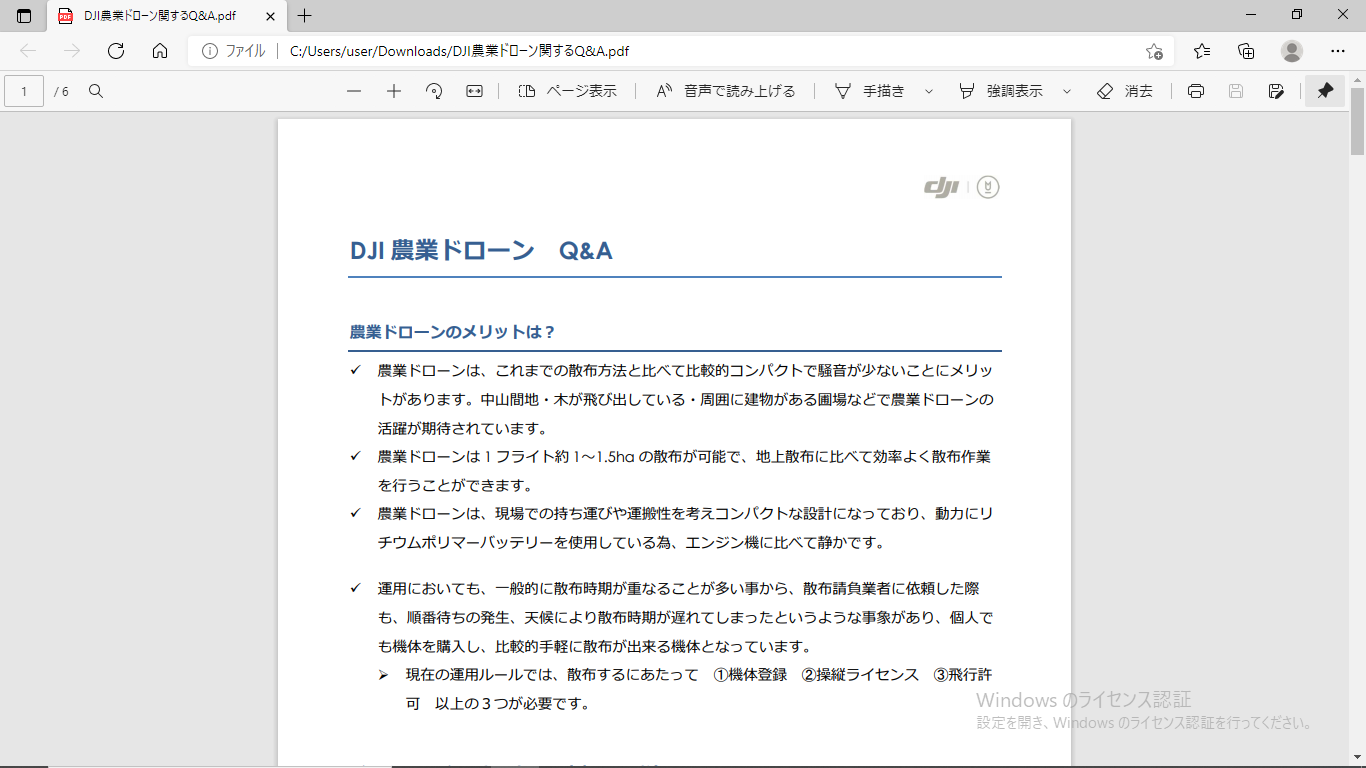1366x768 pixels.
Task: Start 音声で読み上げる read aloud
Action: pos(725,91)
